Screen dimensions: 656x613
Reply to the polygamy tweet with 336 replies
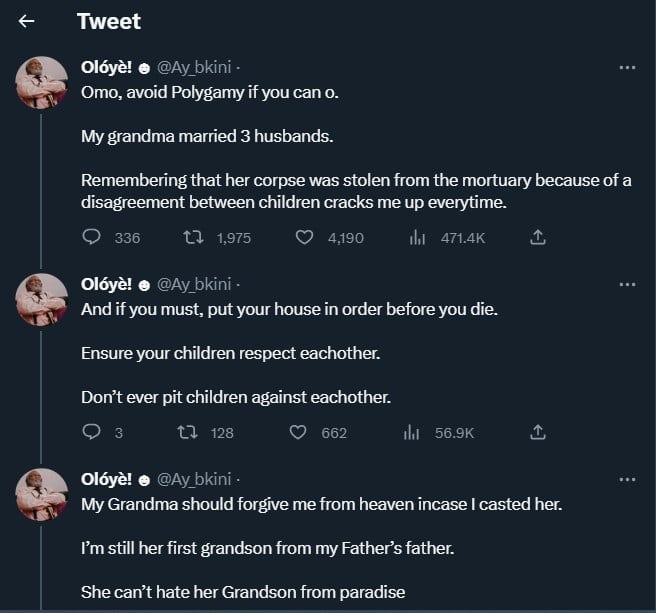pos(92,238)
